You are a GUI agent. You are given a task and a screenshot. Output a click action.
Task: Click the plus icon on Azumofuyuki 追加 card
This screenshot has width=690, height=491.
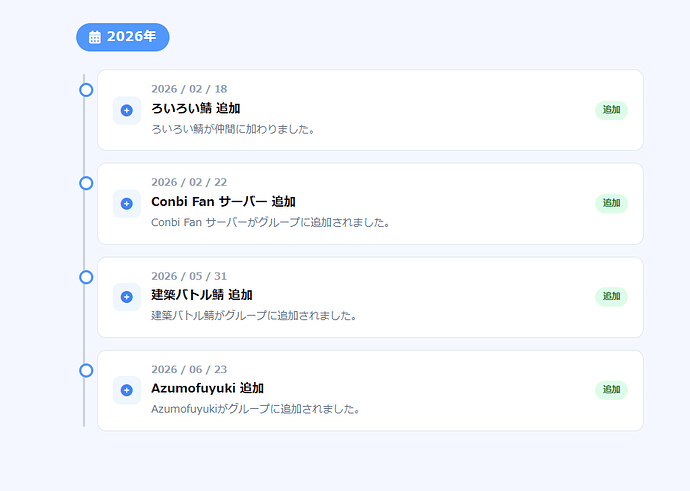point(127,390)
